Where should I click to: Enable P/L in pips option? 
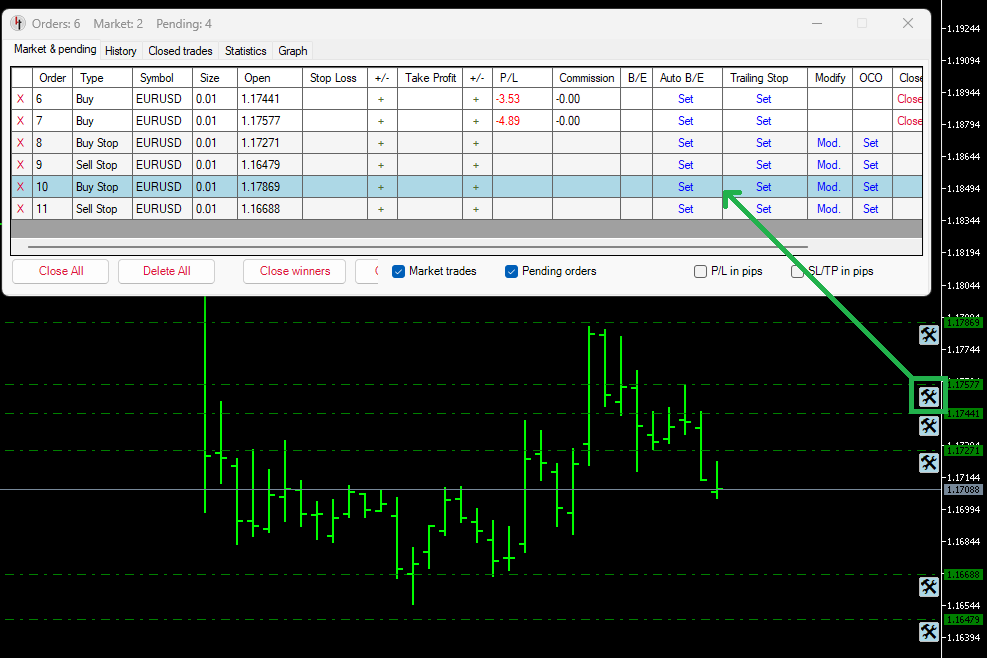tap(701, 271)
